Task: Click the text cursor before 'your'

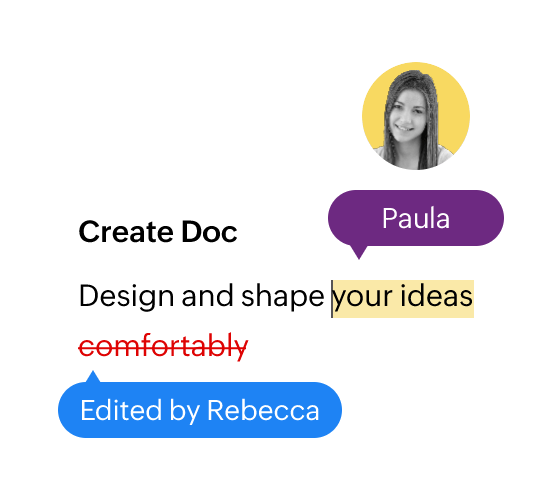Action: coord(332,299)
